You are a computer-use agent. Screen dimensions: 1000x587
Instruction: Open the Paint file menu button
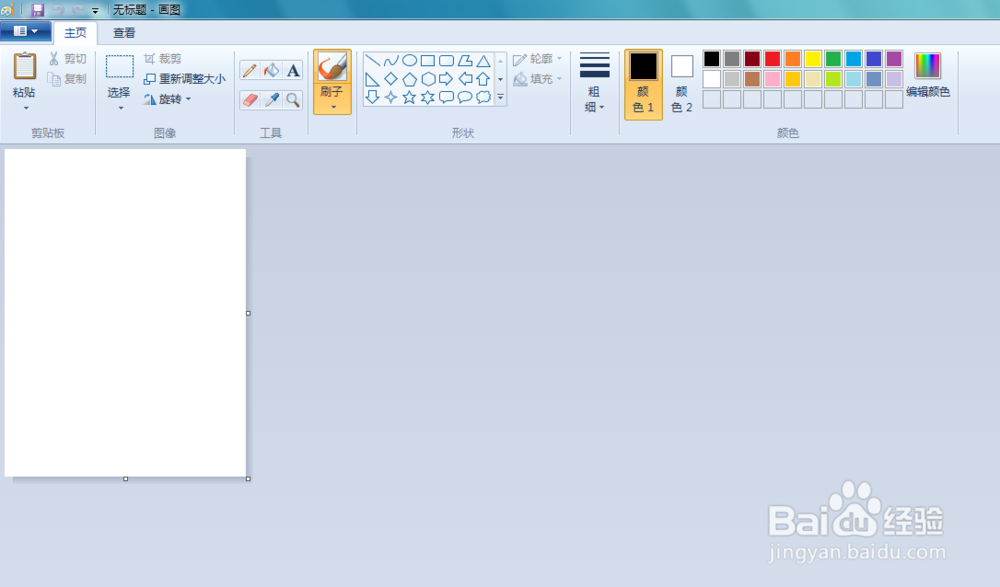click(x=26, y=31)
